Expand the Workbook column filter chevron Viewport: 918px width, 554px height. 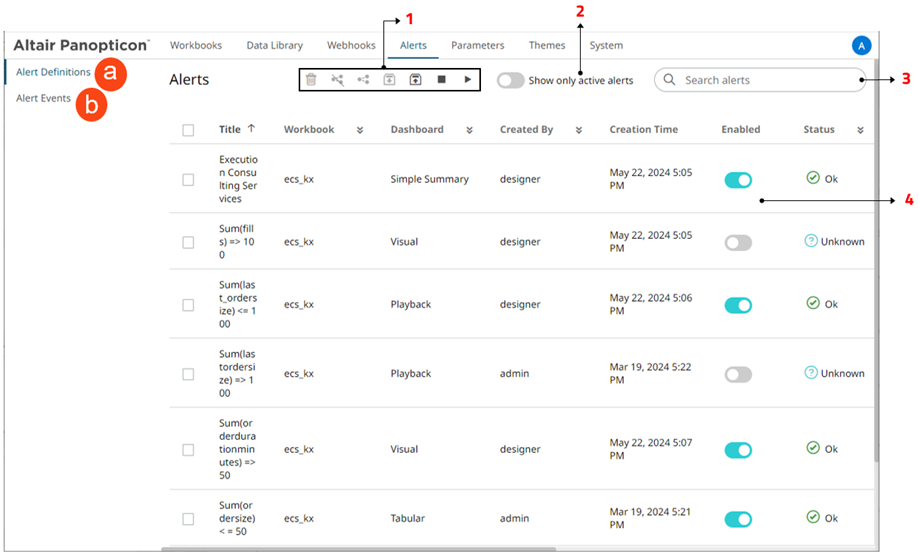360,130
